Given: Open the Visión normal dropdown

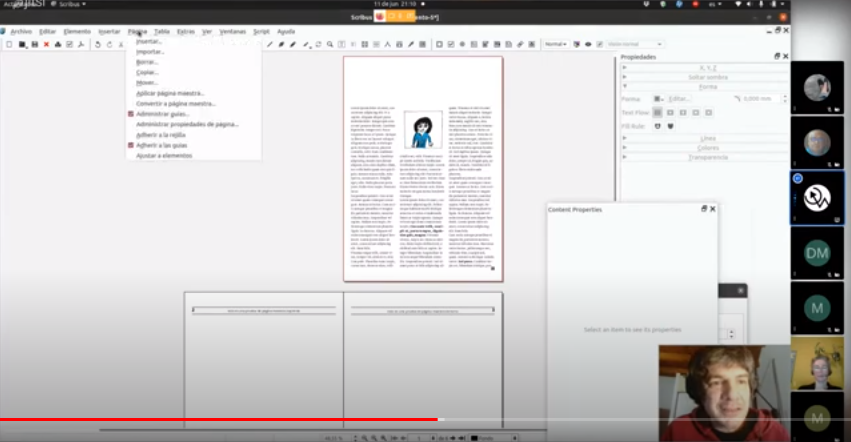Looking at the screenshot, I should click(x=634, y=45).
